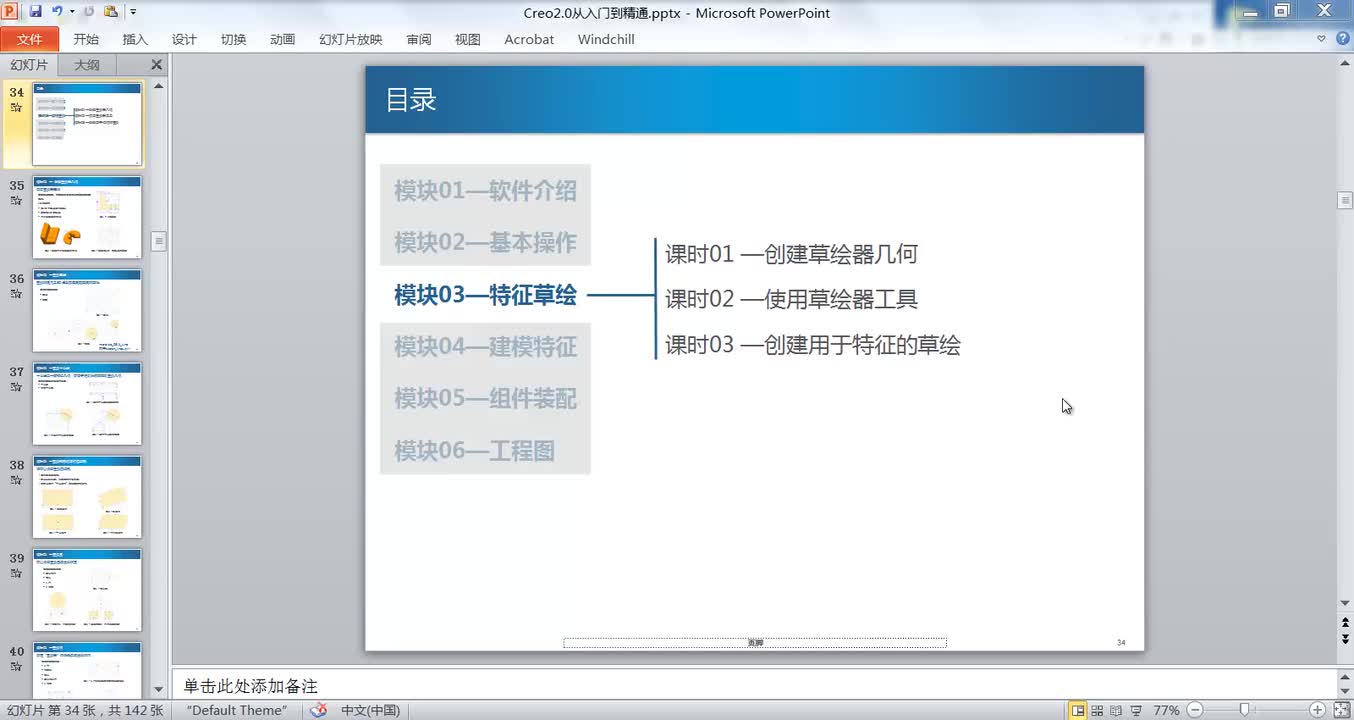The width and height of the screenshot is (1354, 720).
Task: Switch to the 大纲 outline pane tab
Action: tap(87, 65)
